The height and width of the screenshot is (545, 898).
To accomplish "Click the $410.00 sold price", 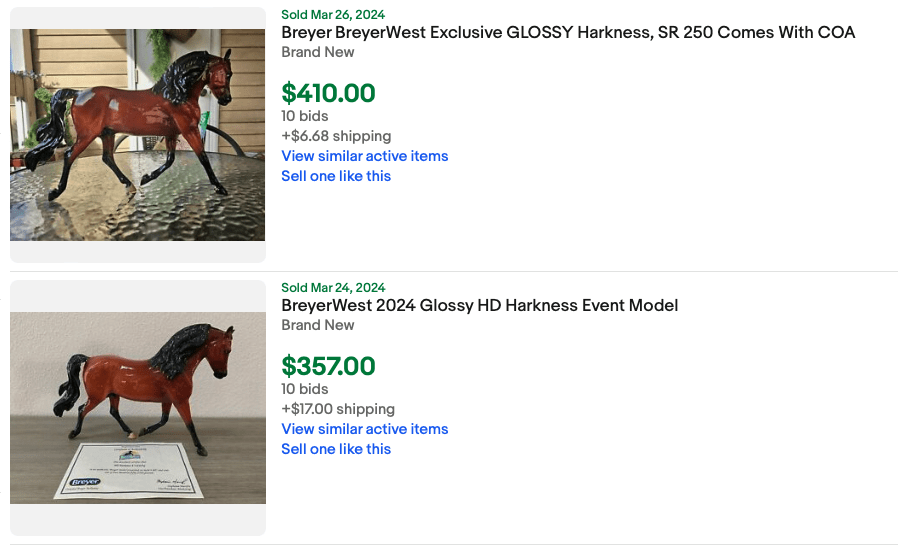I will (328, 93).
